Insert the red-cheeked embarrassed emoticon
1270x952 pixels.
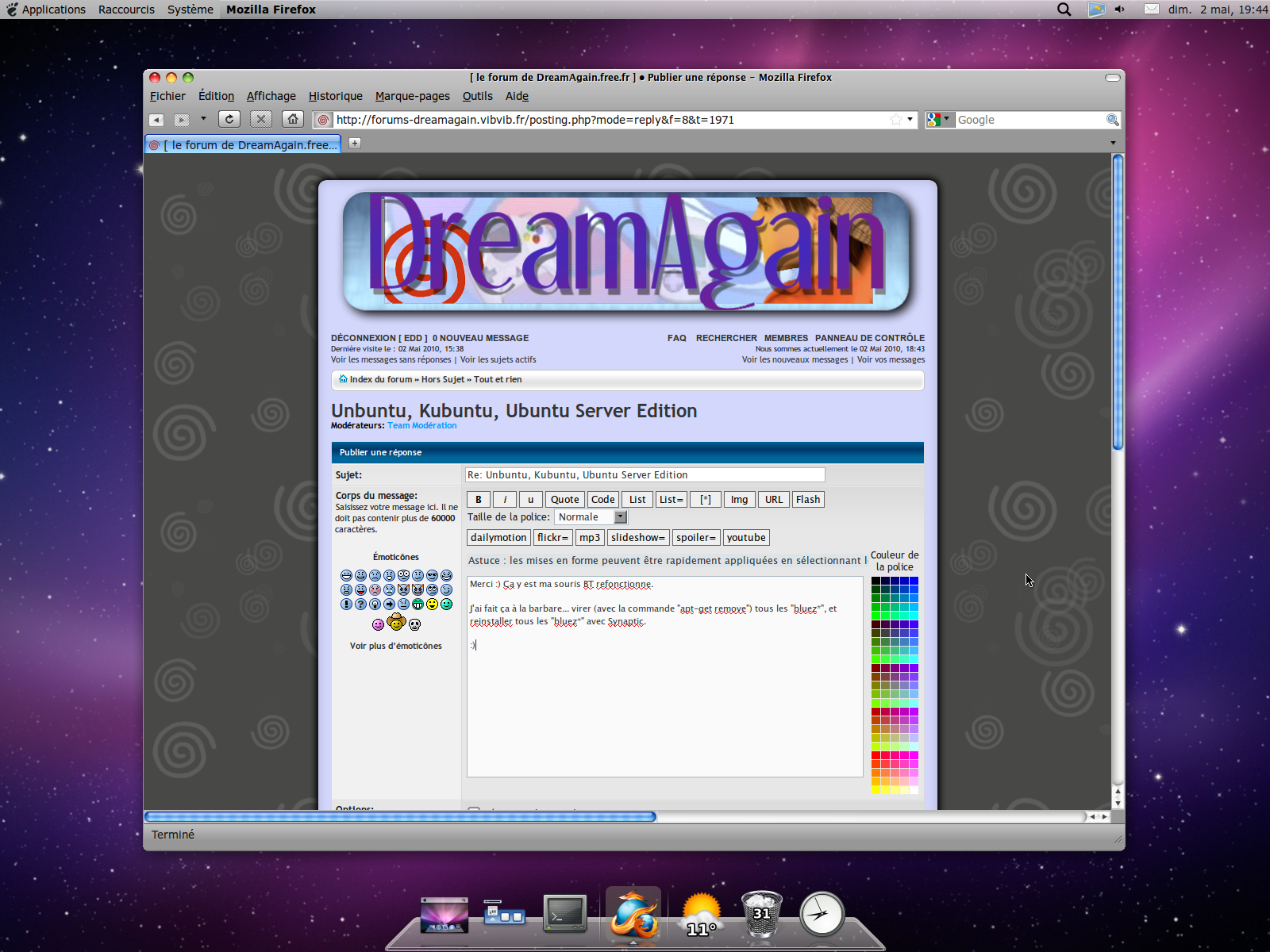tap(375, 589)
